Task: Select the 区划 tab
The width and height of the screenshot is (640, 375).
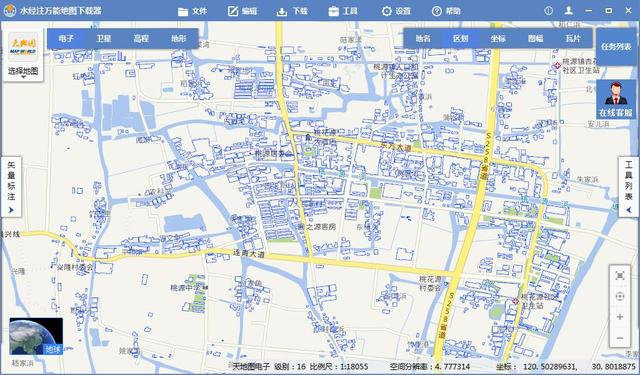Action: click(x=460, y=38)
